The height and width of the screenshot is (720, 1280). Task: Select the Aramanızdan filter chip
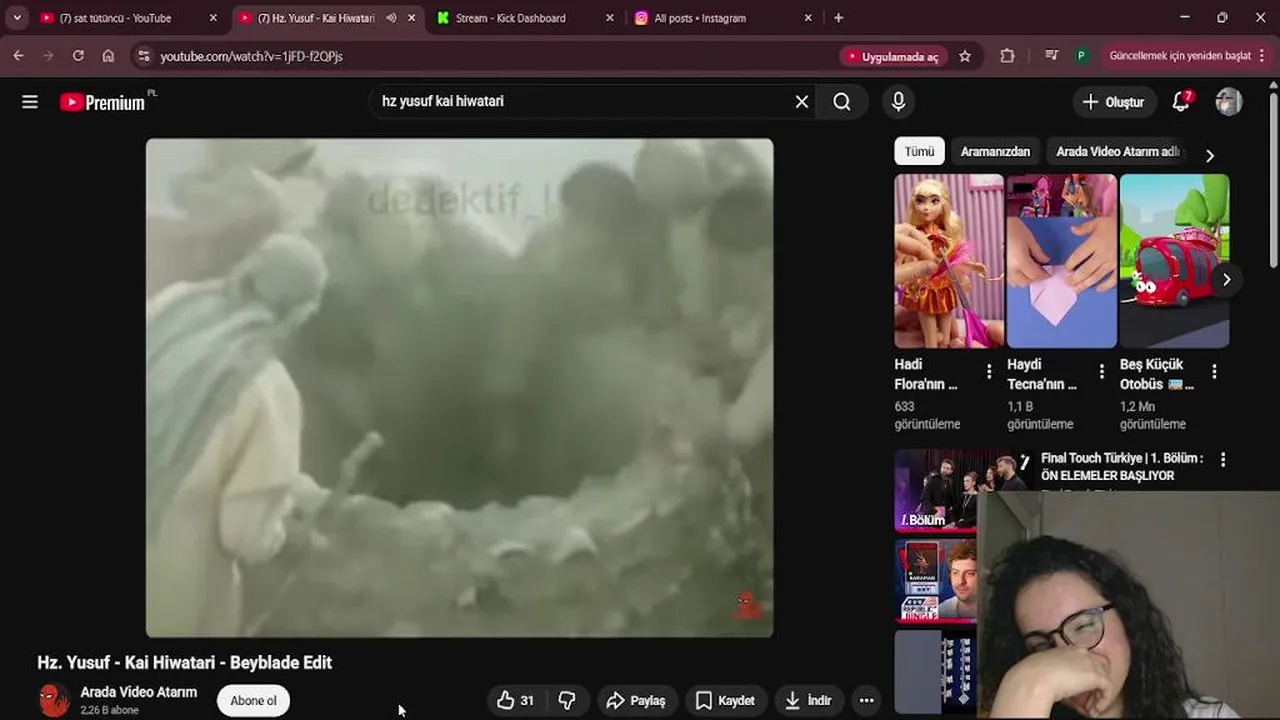click(995, 152)
